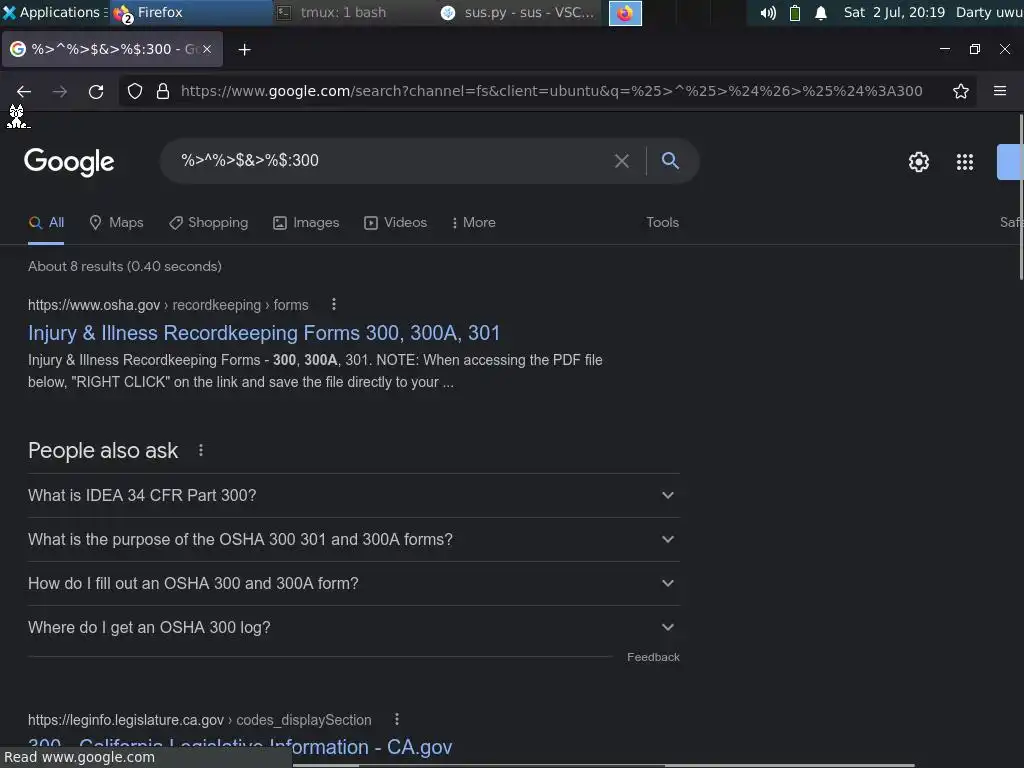Open Google quick settings gear icon
This screenshot has width=1024, height=768.
click(919, 162)
